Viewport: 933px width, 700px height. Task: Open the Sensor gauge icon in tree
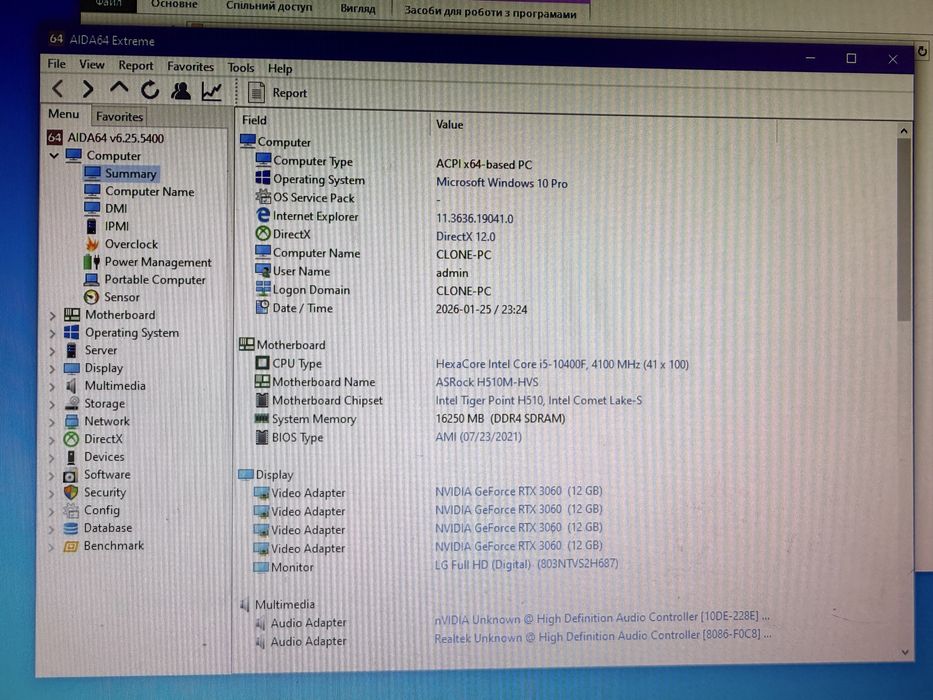click(91, 296)
